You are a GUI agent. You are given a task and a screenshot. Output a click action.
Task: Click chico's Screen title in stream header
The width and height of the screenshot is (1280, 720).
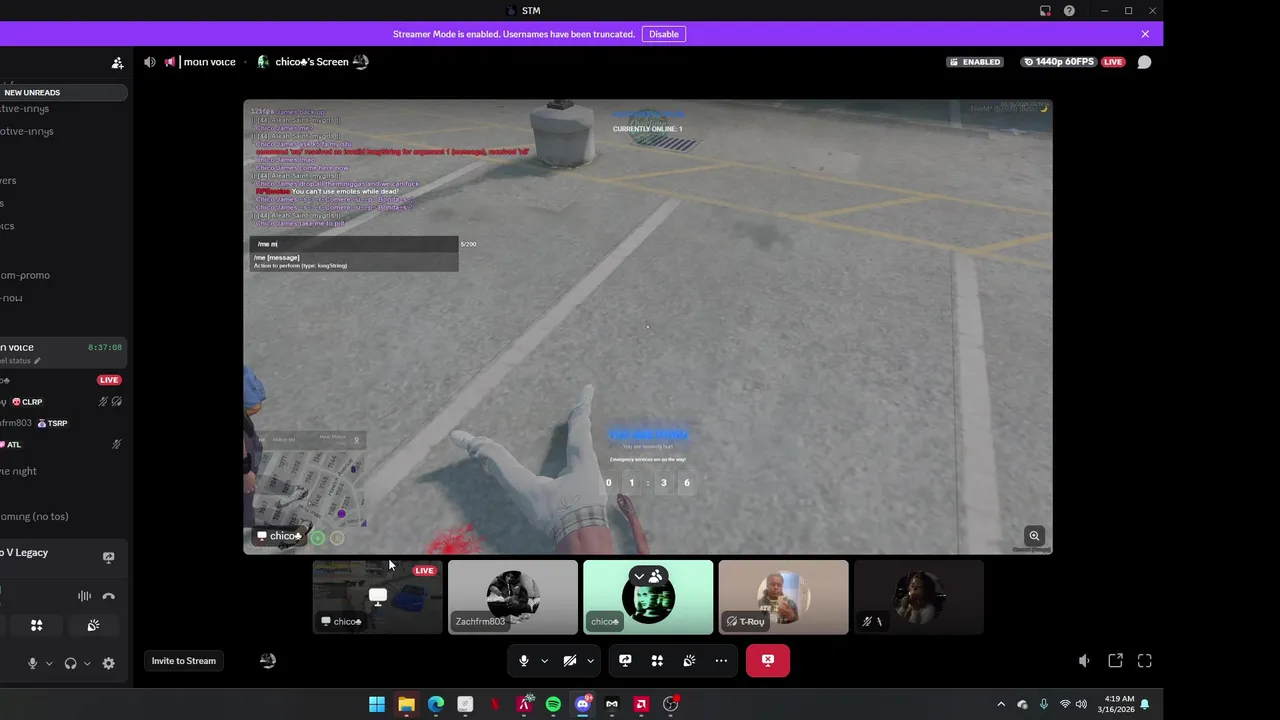(311, 62)
